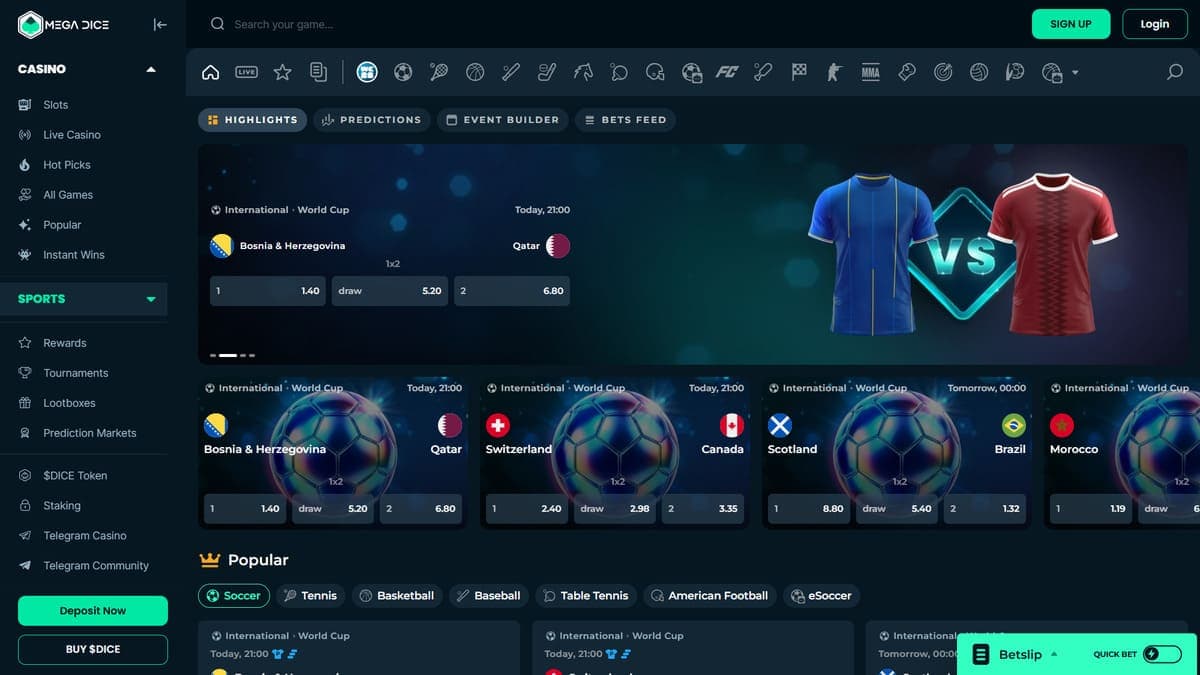Switch to the Highlights tab
This screenshot has height=675, width=1200.
click(252, 120)
